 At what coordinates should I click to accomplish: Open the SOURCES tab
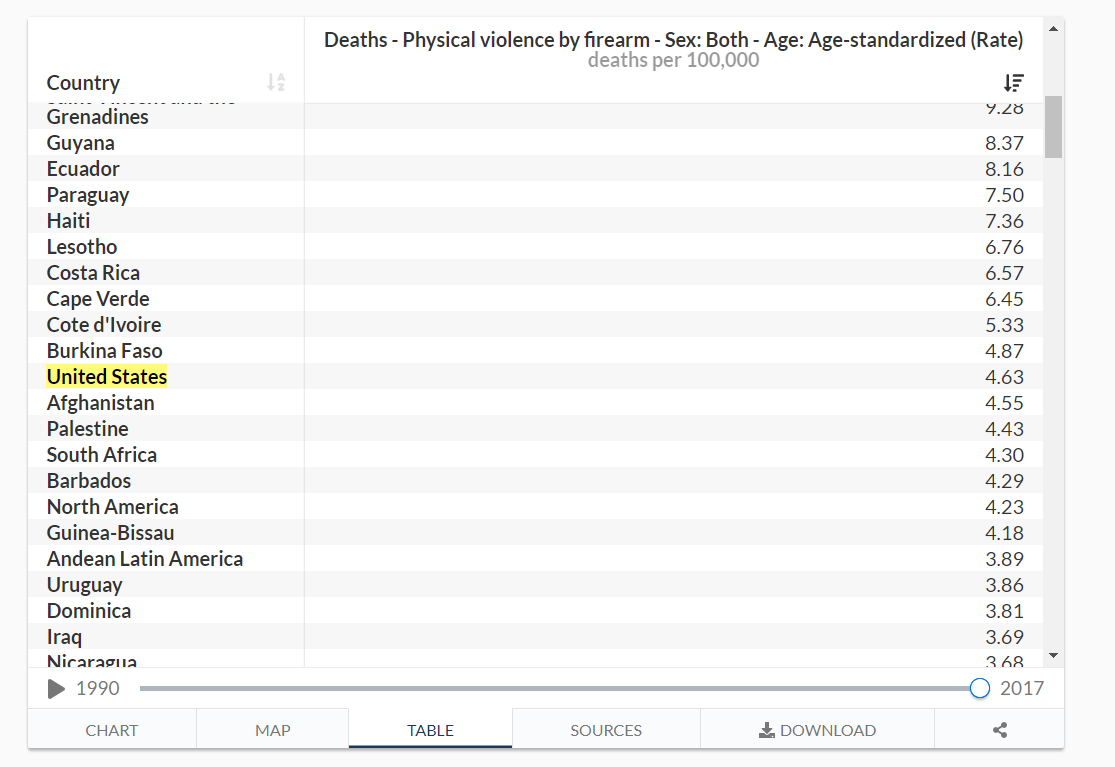[x=606, y=730]
